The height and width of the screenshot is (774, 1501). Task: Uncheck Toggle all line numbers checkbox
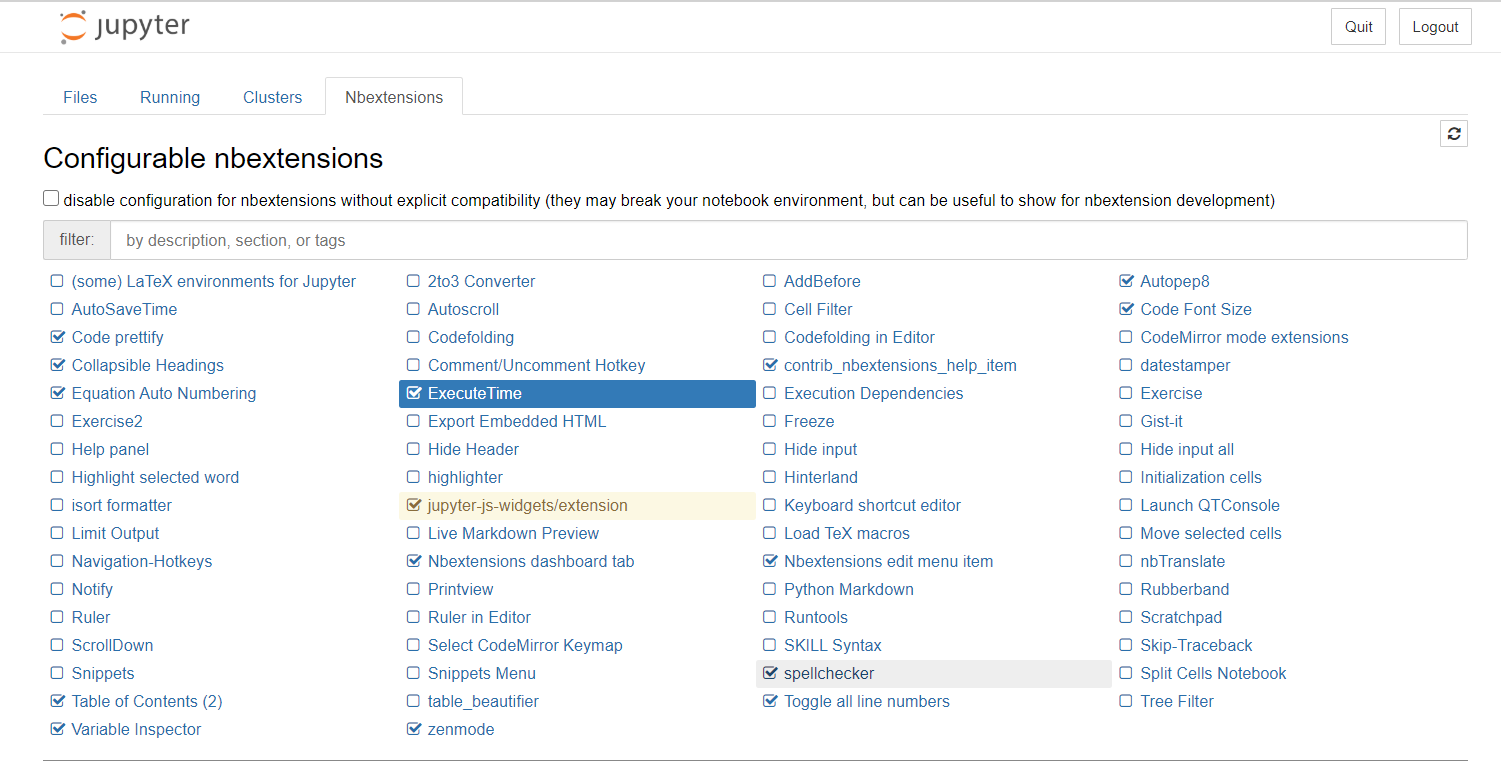(x=770, y=702)
